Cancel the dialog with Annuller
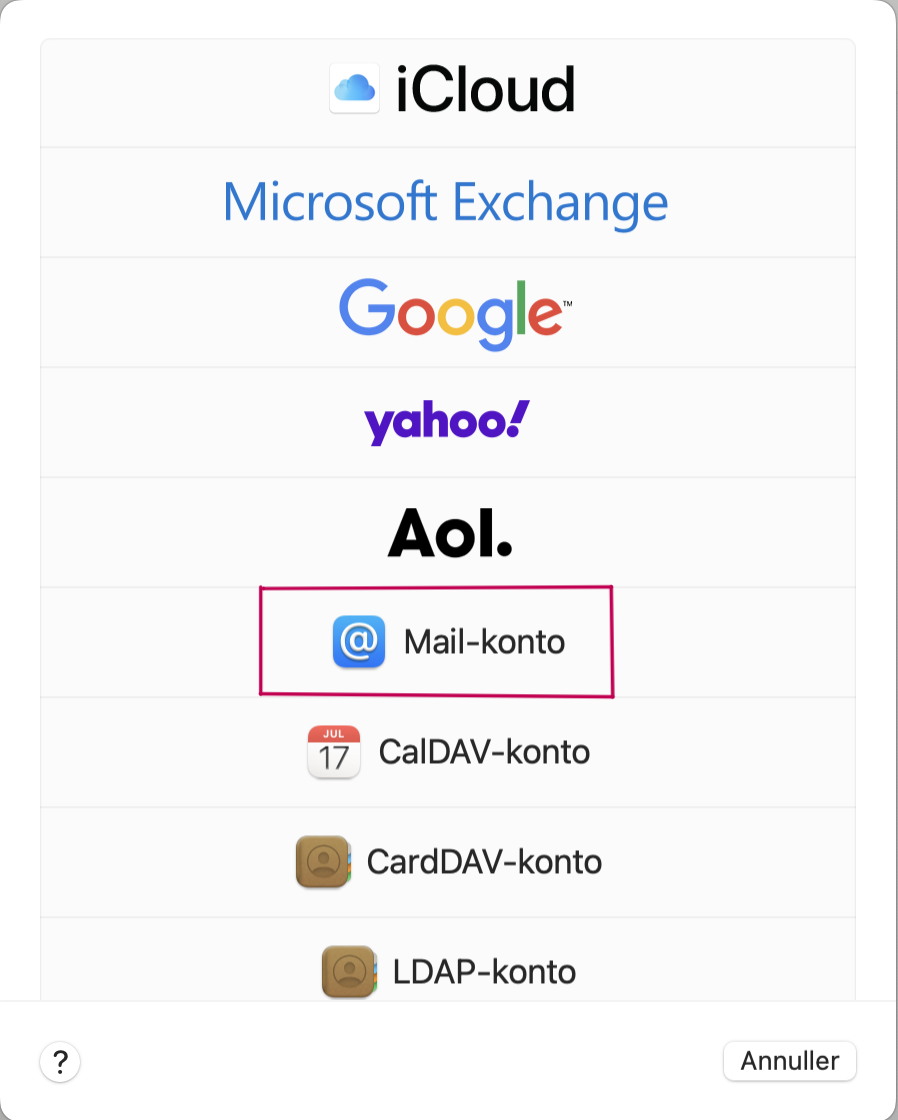Image resolution: width=898 pixels, height=1120 pixels. click(789, 1061)
